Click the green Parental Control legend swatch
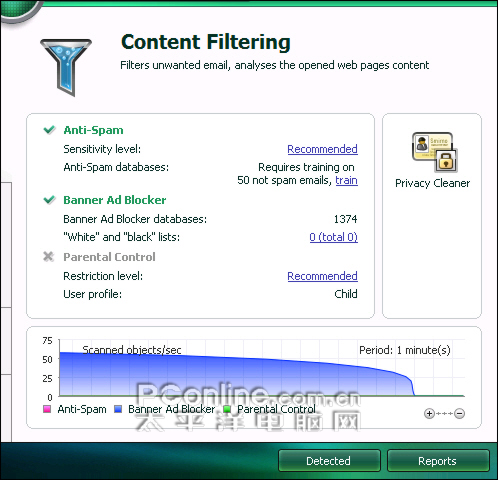Viewport: 498px width, 480px height. (227, 409)
